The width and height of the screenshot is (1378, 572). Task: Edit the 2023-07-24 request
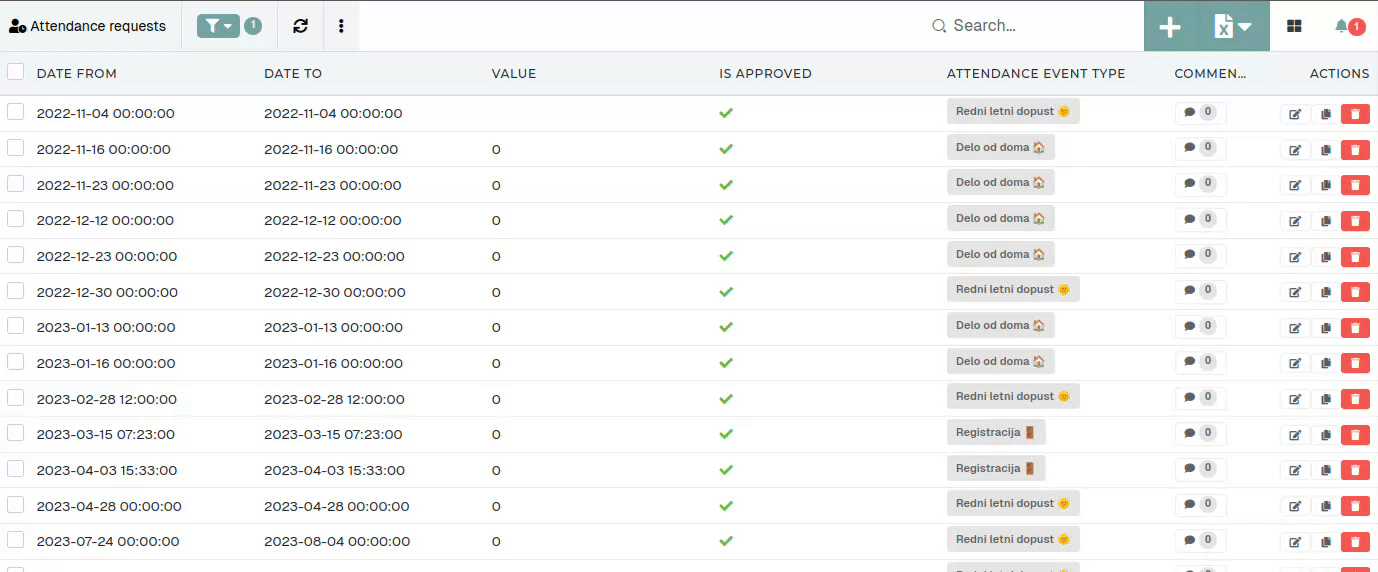pyautogui.click(x=1295, y=542)
